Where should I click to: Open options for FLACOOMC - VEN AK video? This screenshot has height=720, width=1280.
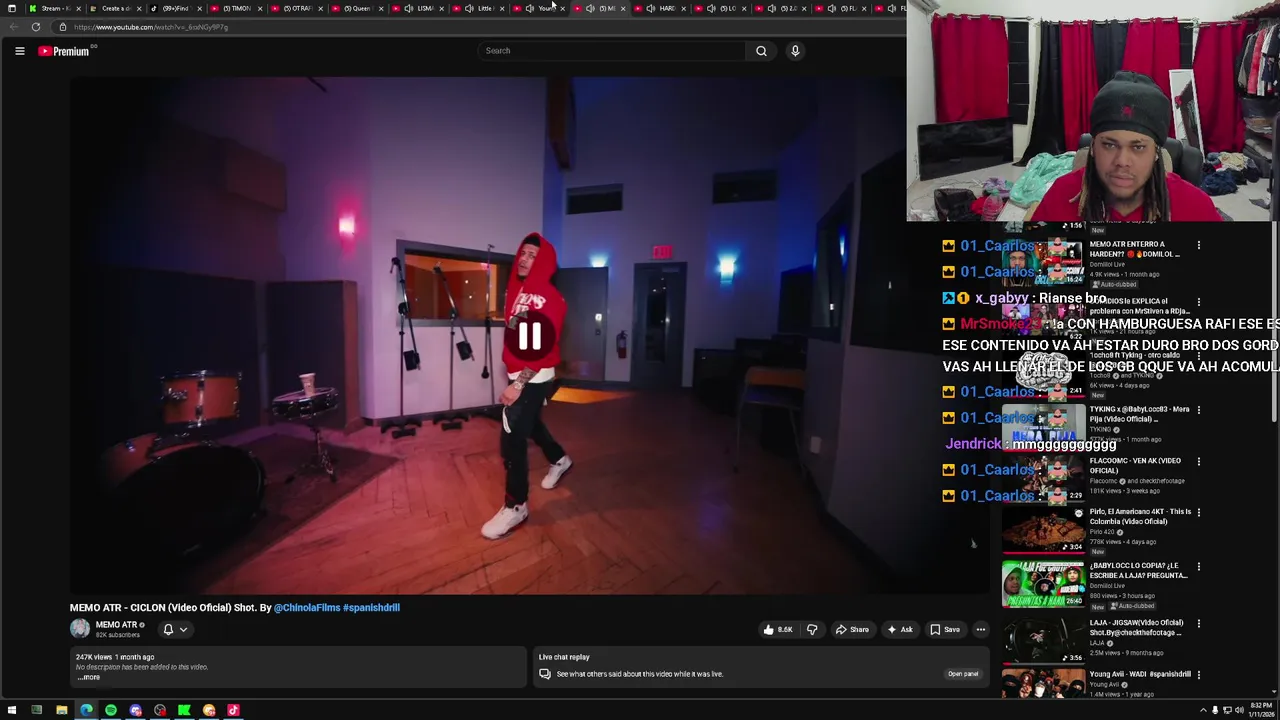click(1199, 461)
